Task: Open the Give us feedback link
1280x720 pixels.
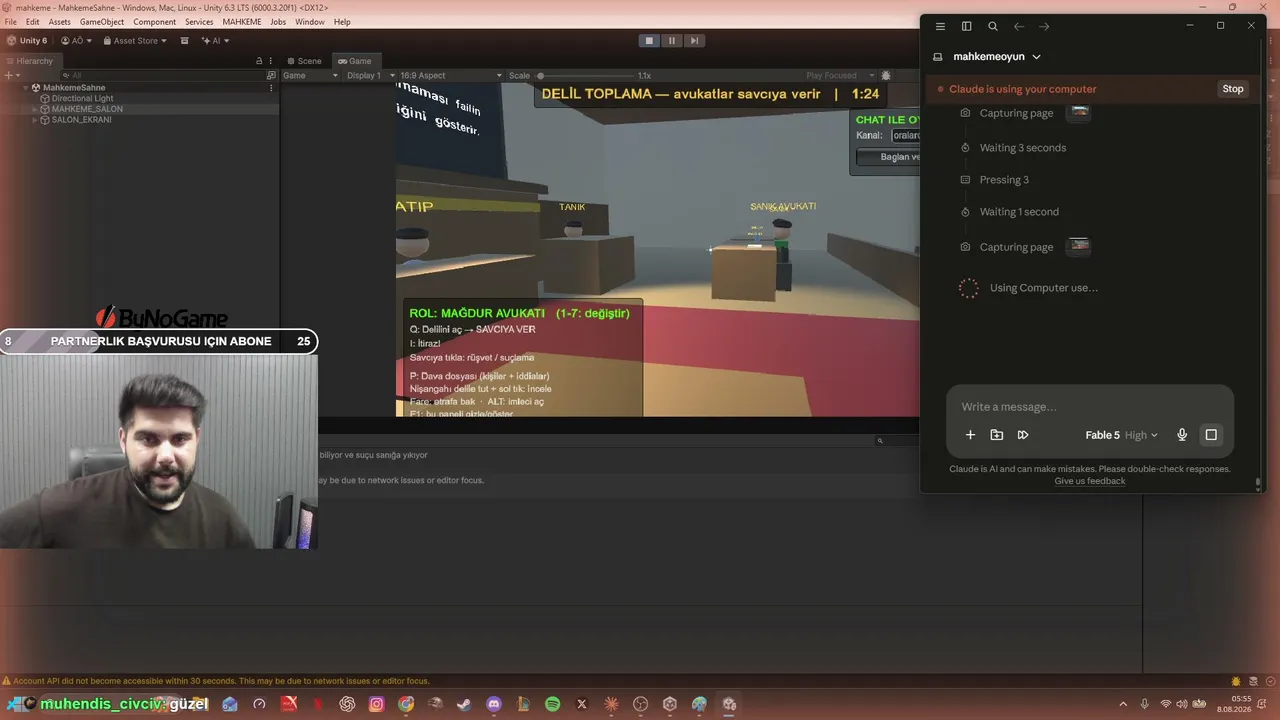Action: click(1090, 481)
